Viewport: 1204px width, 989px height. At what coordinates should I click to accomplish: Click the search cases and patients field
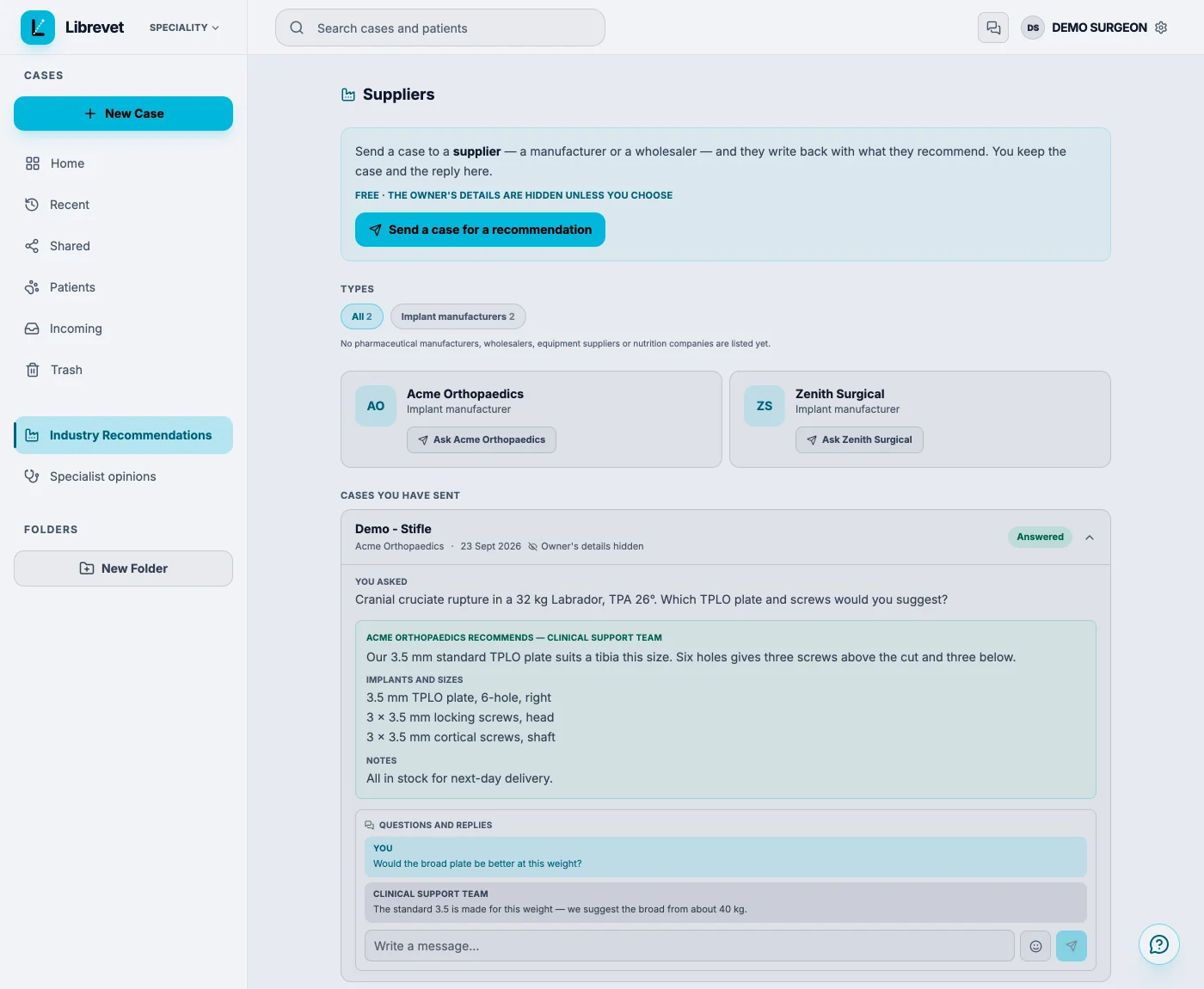[x=440, y=28]
